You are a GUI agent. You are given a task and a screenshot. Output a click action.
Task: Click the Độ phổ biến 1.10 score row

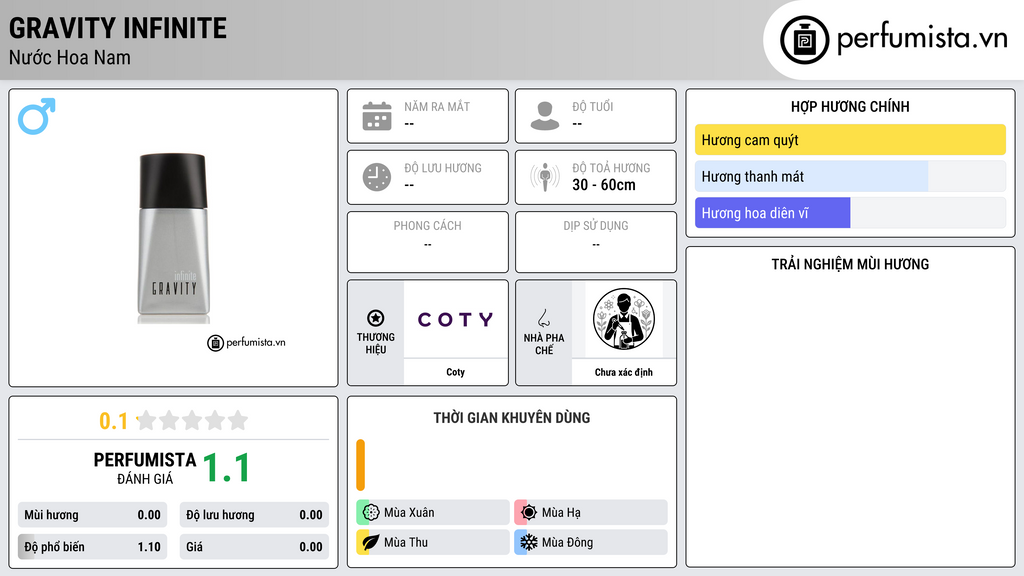click(x=93, y=547)
